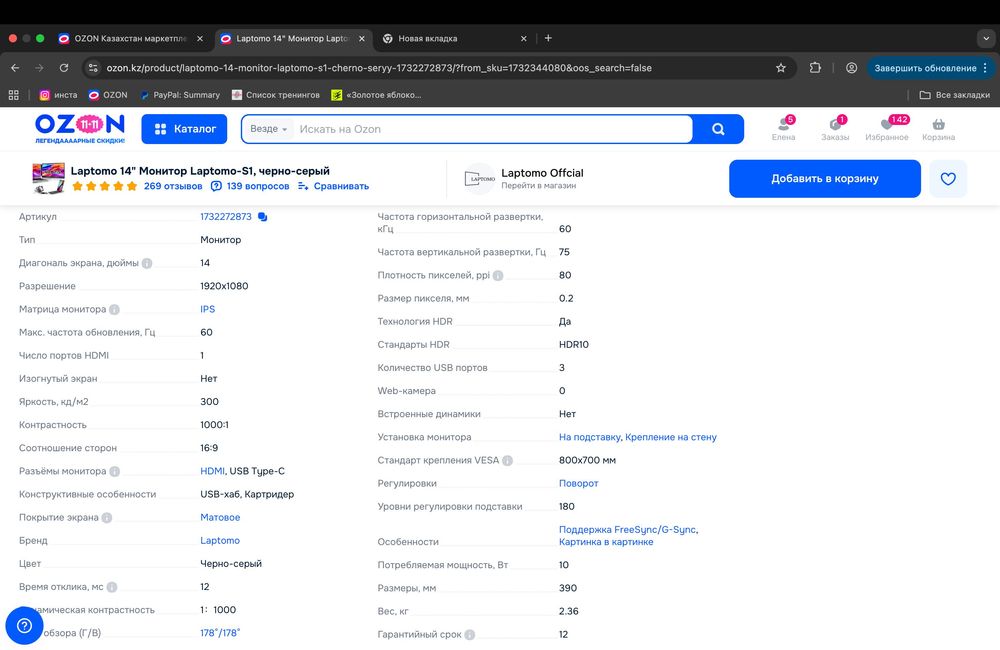Image resolution: width=1000 pixels, height=650 pixels.
Task: Click the Поворот adjustment link
Action: pyautogui.click(x=578, y=484)
